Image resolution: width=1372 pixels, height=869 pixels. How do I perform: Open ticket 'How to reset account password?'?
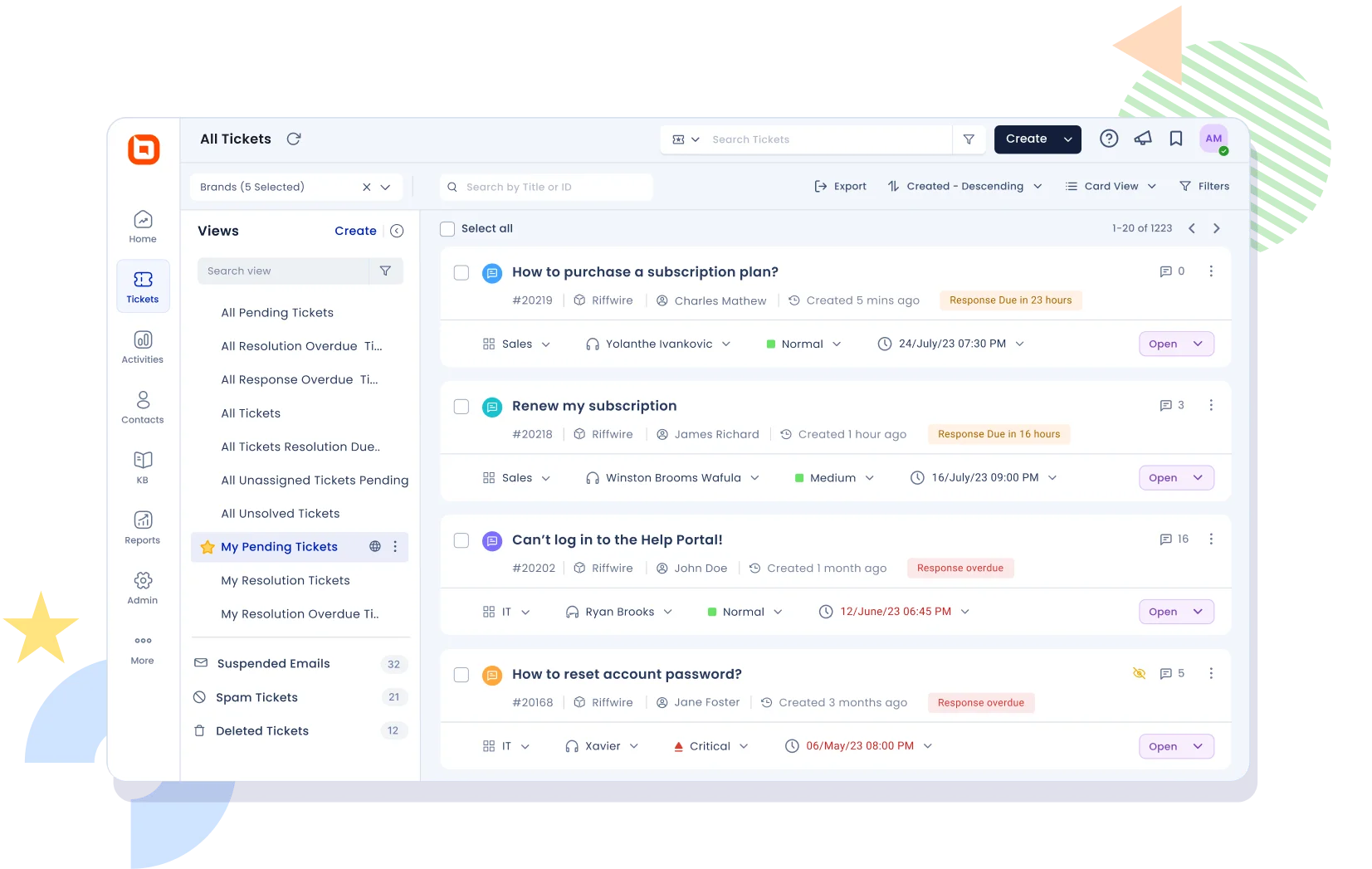tap(627, 674)
